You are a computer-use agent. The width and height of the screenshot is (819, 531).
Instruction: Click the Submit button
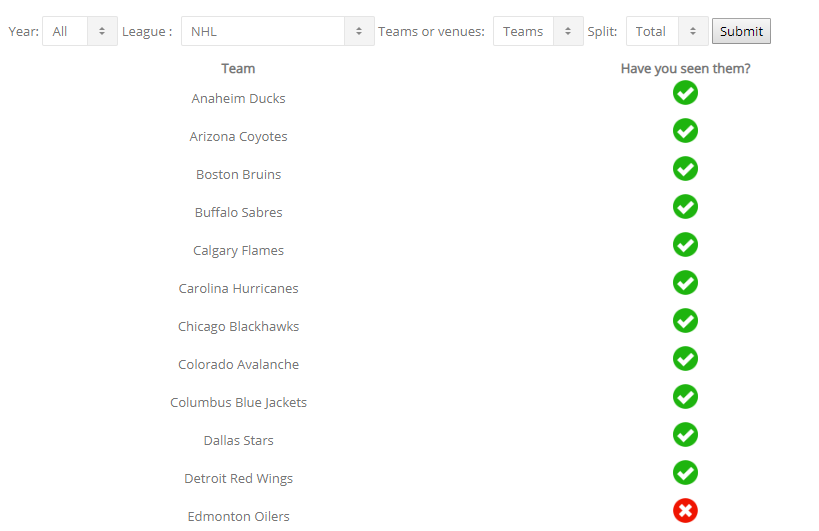(x=741, y=31)
